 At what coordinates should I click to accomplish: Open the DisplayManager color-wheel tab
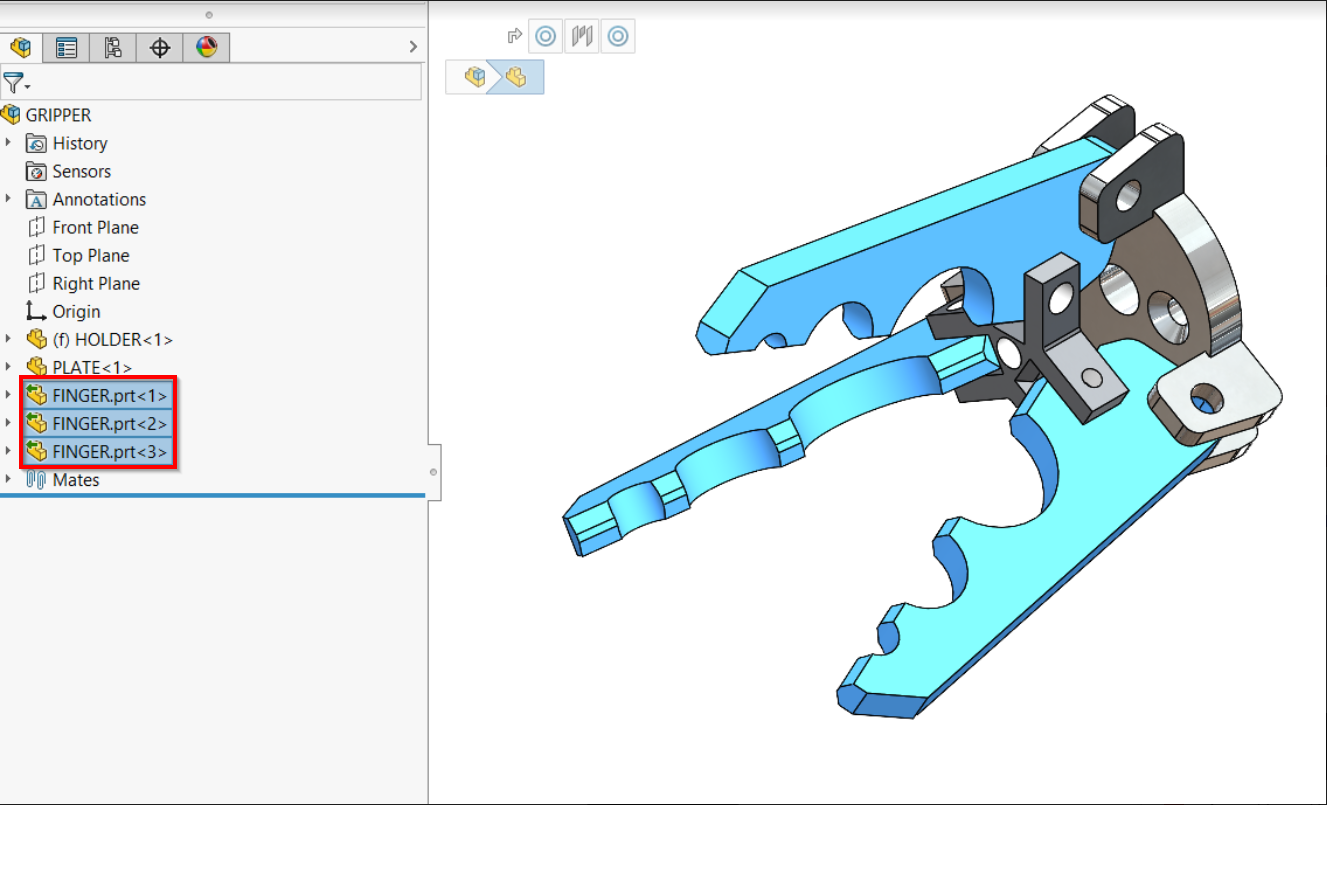point(206,47)
